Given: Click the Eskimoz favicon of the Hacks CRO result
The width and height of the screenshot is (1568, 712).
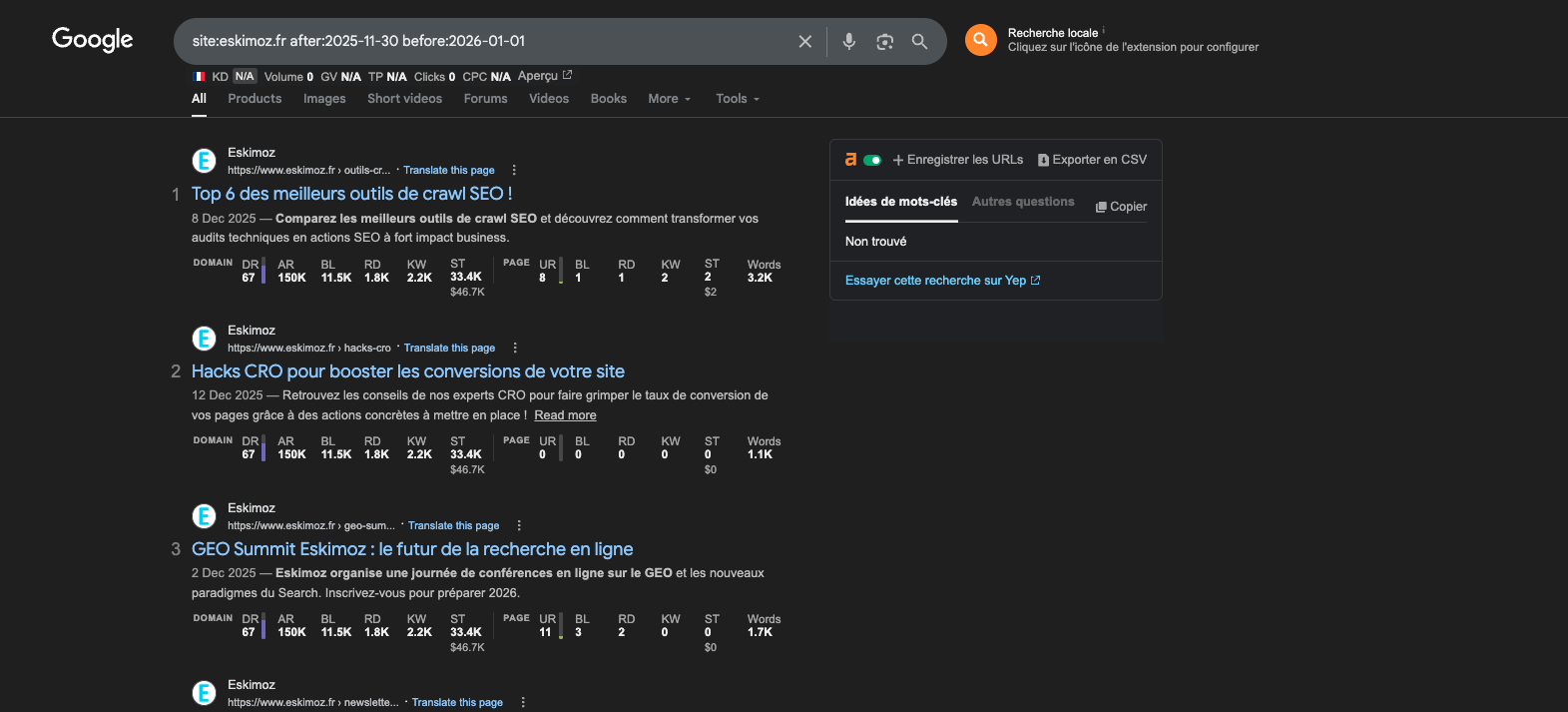Looking at the screenshot, I should pyautogui.click(x=204, y=339).
